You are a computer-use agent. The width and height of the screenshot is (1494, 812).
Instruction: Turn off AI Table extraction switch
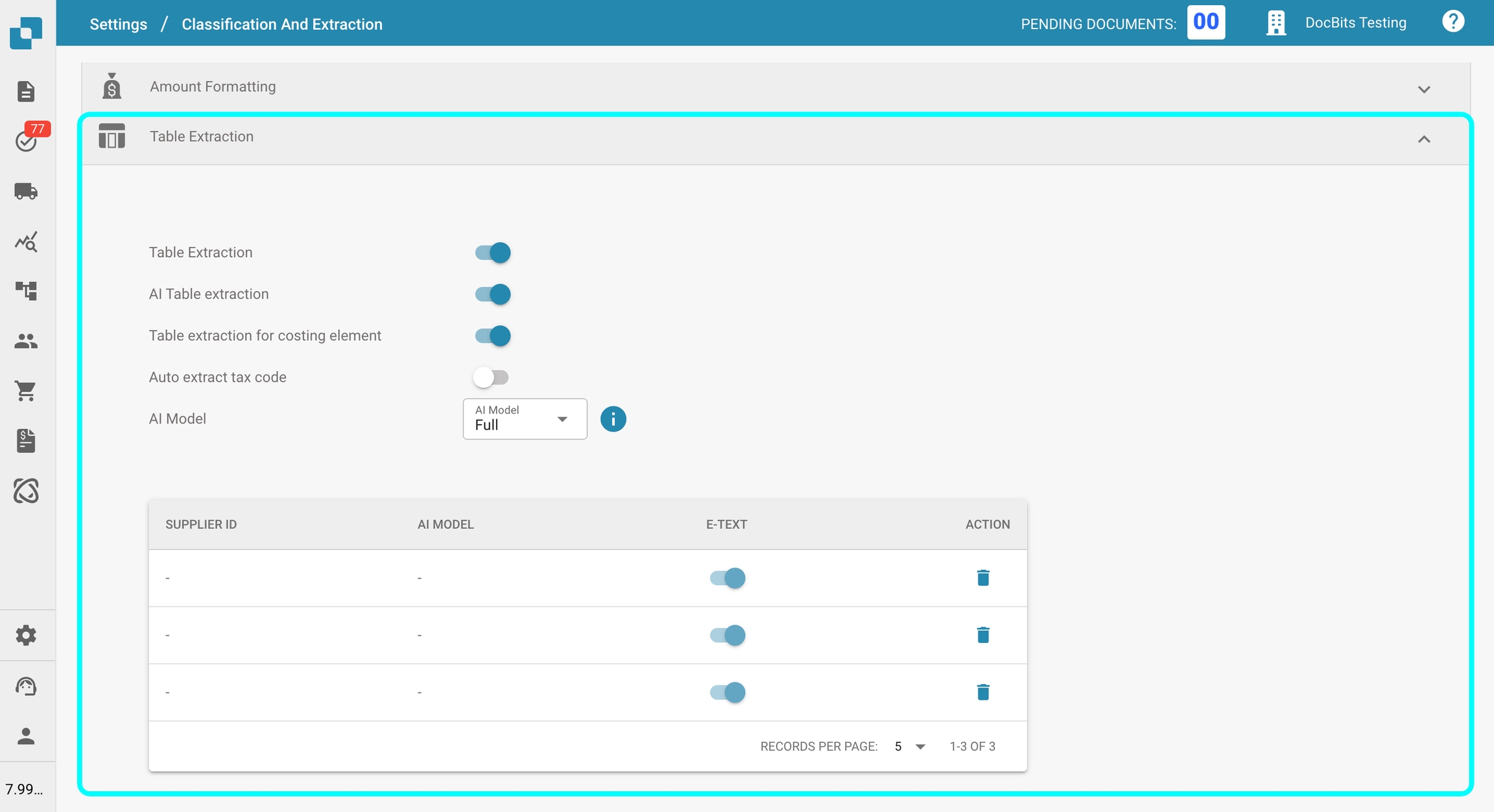[x=493, y=294]
